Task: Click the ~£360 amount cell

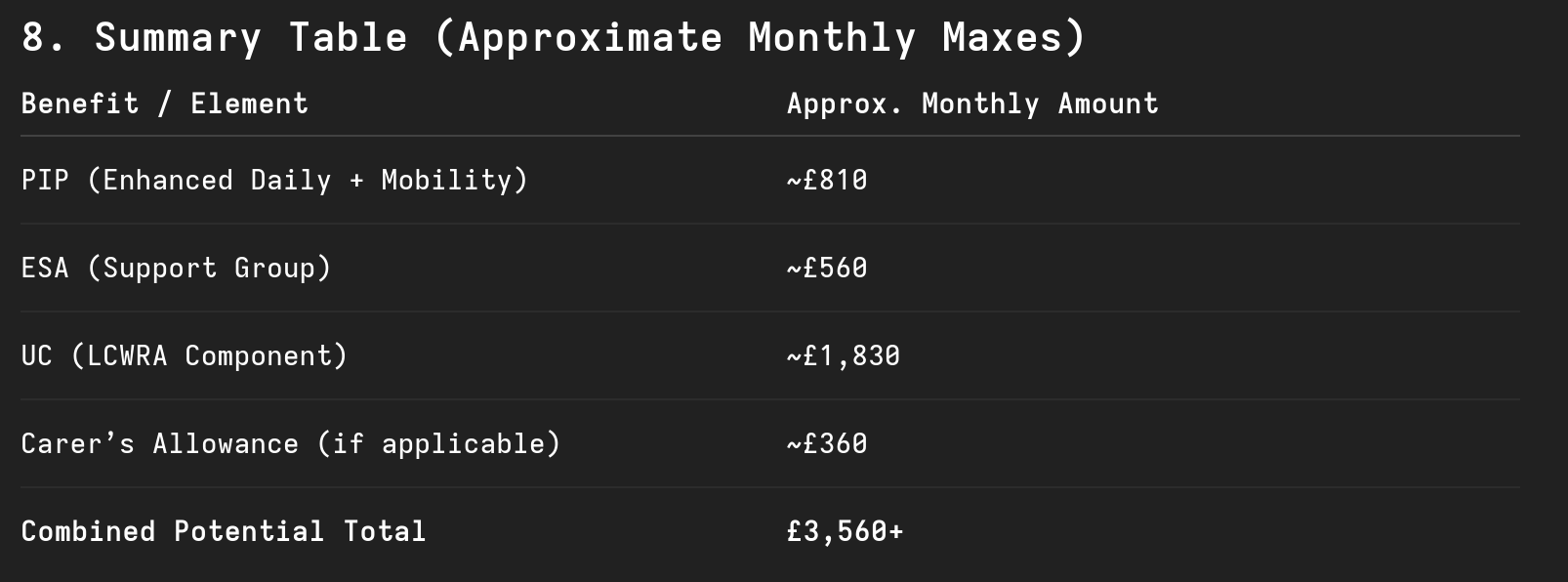Action: (827, 444)
